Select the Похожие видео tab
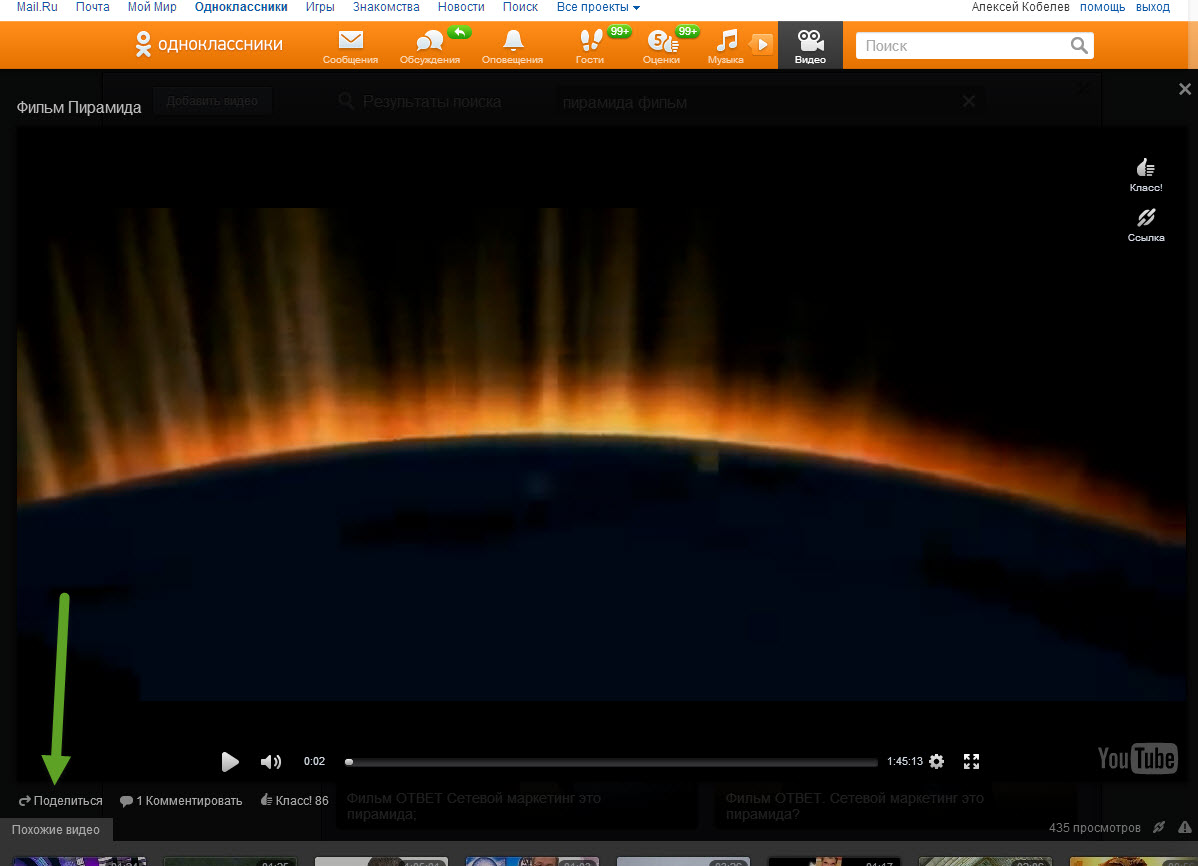The width and height of the screenshot is (1198, 866). coord(56,829)
